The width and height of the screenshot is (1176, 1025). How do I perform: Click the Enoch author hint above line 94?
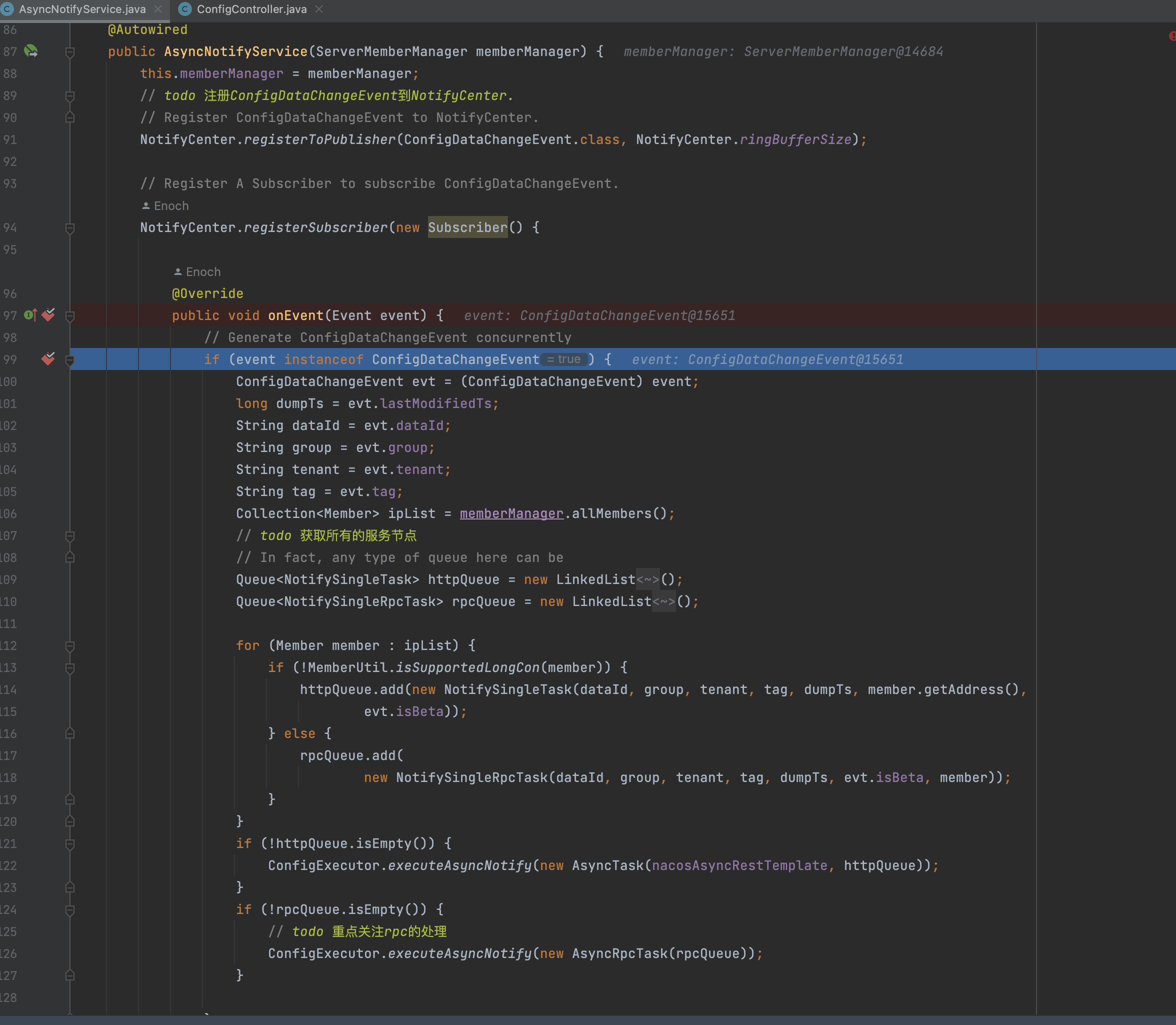(x=165, y=206)
